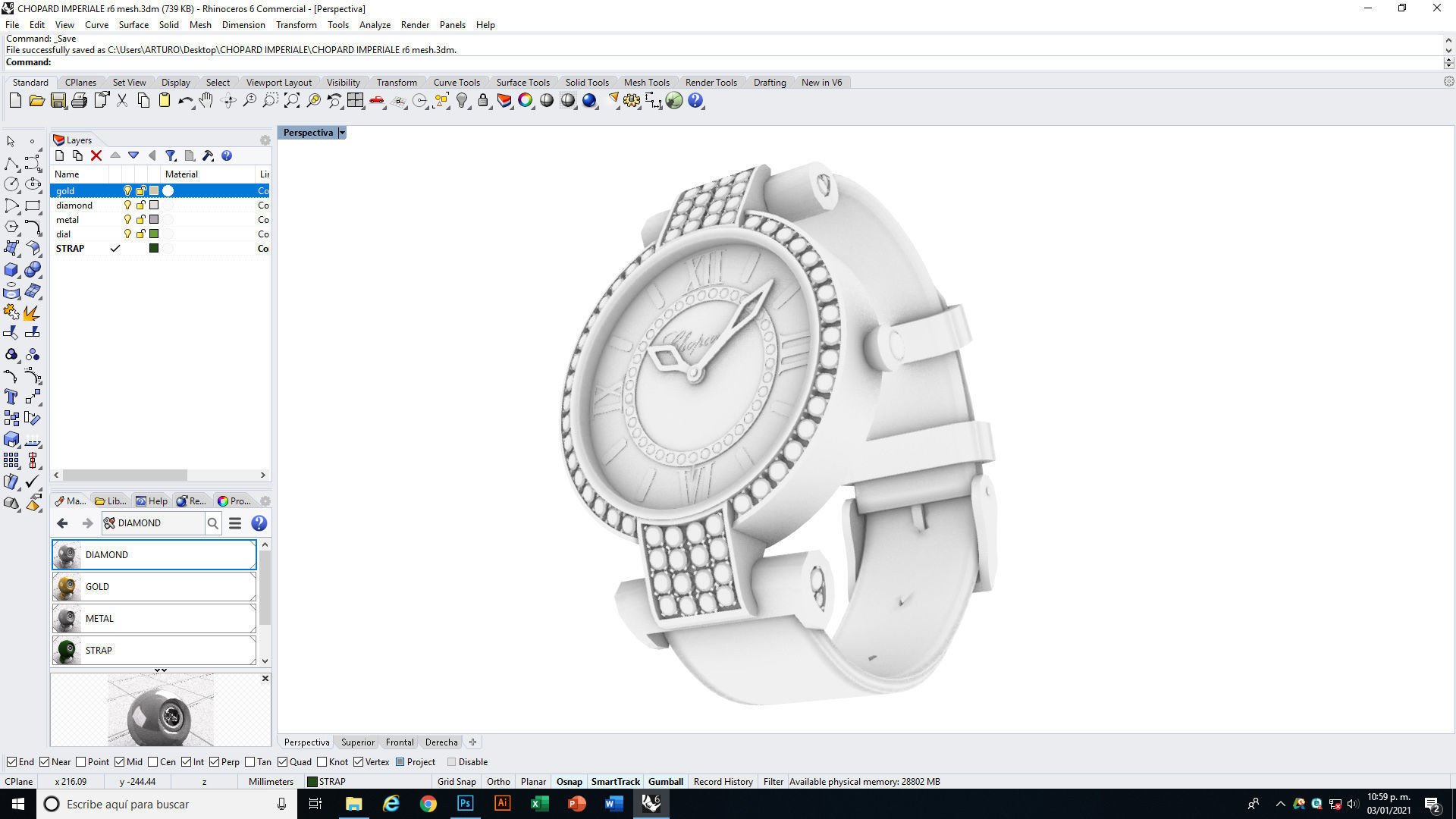Select the Text object tool in sidebar
This screenshot has width=1456, height=819.
pos(11,397)
